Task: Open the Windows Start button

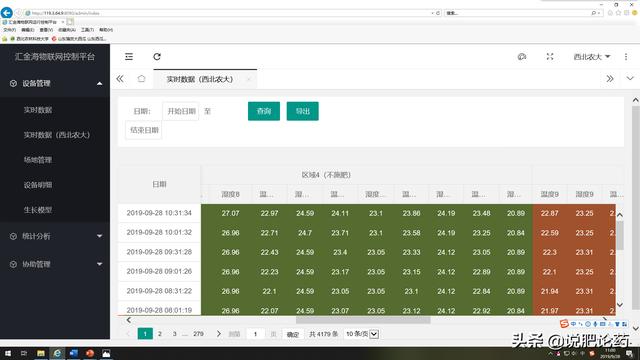Action: click(x=7, y=353)
